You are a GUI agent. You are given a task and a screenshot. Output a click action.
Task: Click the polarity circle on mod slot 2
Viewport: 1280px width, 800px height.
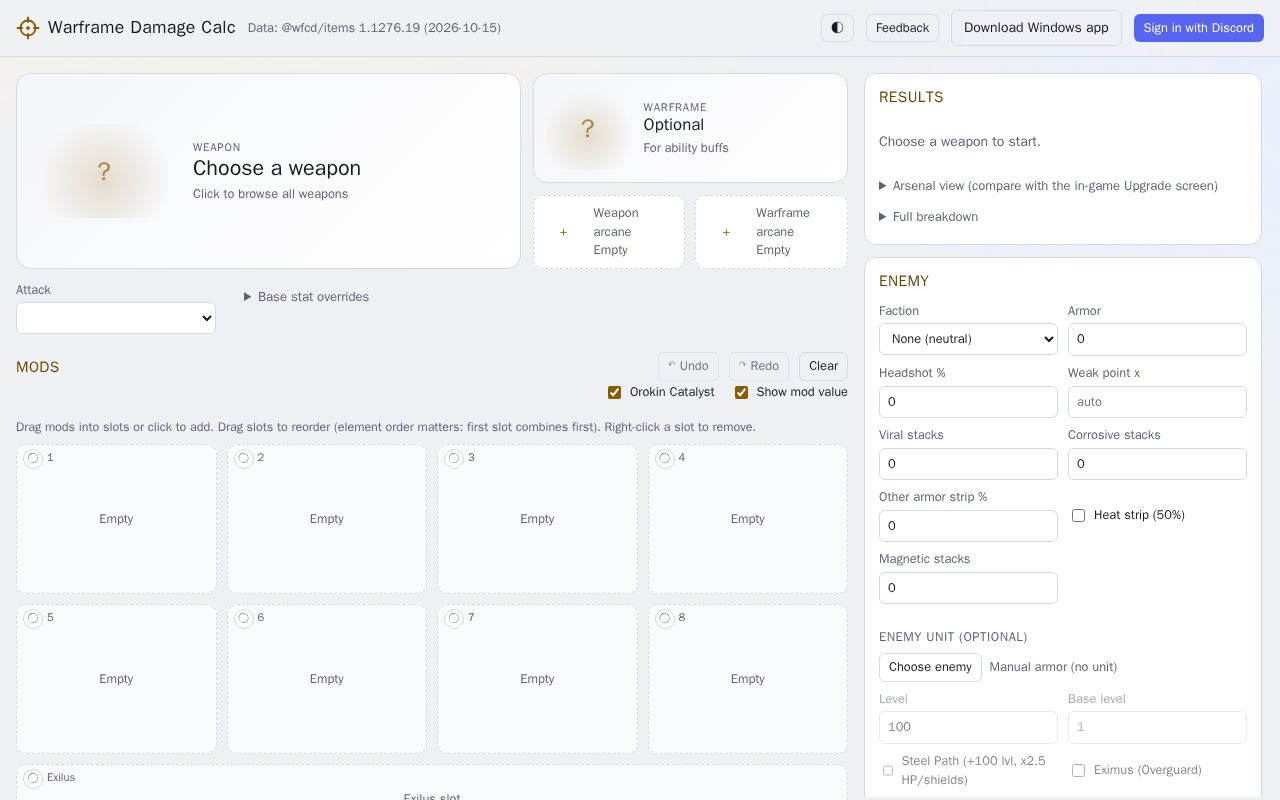tap(243, 458)
